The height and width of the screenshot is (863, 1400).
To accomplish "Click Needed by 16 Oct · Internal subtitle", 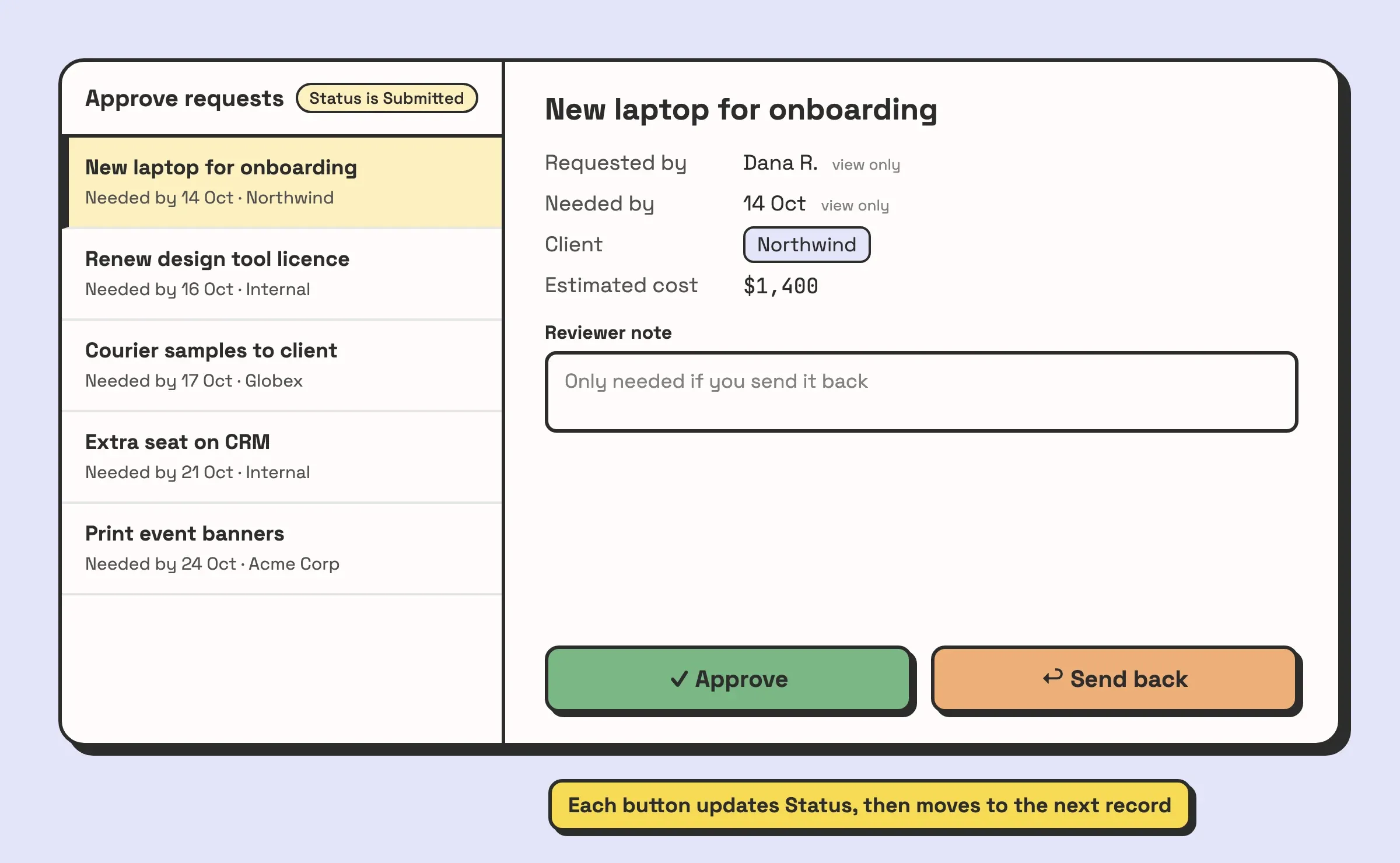I will (x=197, y=289).
